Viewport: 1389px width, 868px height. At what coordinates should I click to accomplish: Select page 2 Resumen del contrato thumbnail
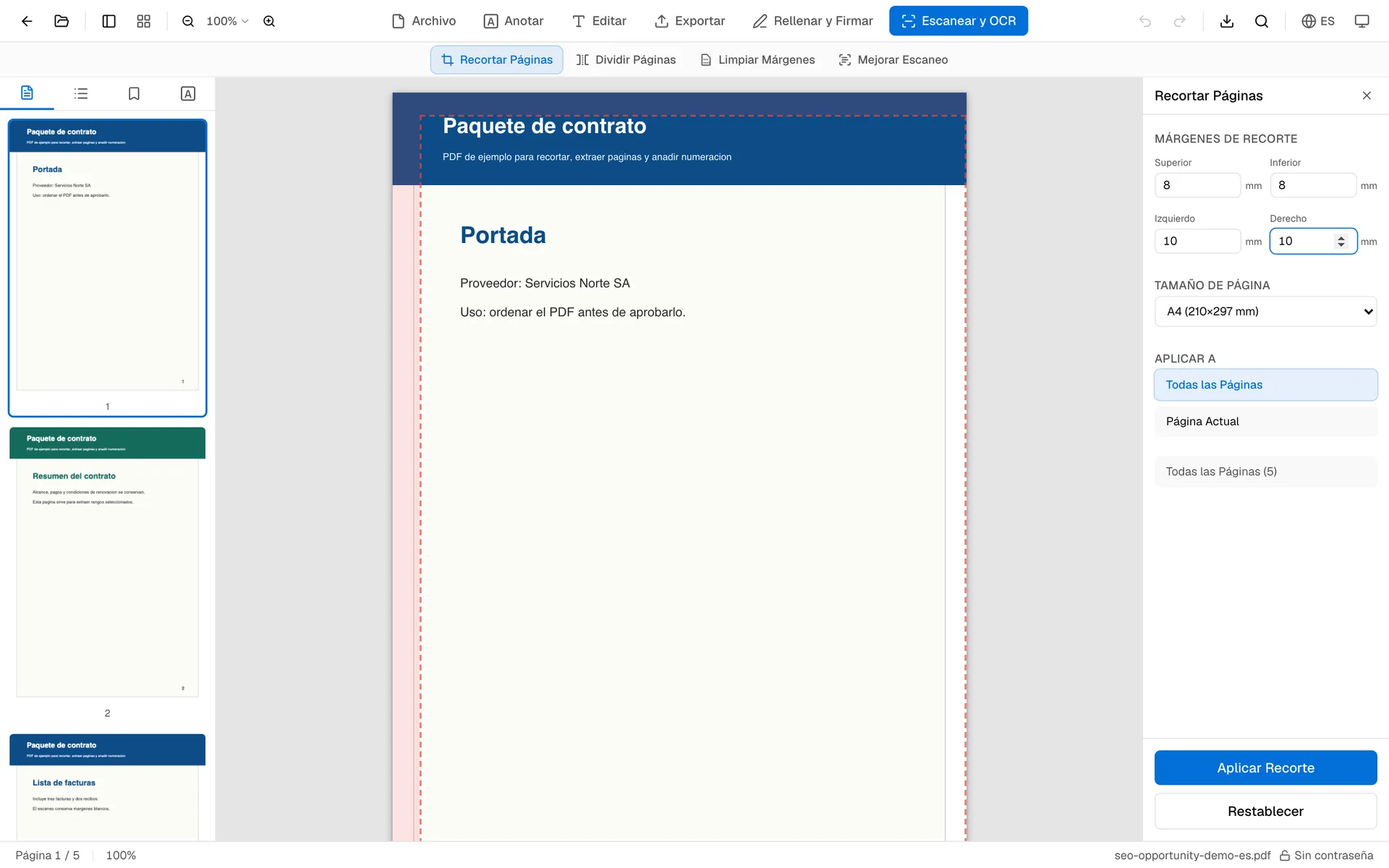point(107,564)
